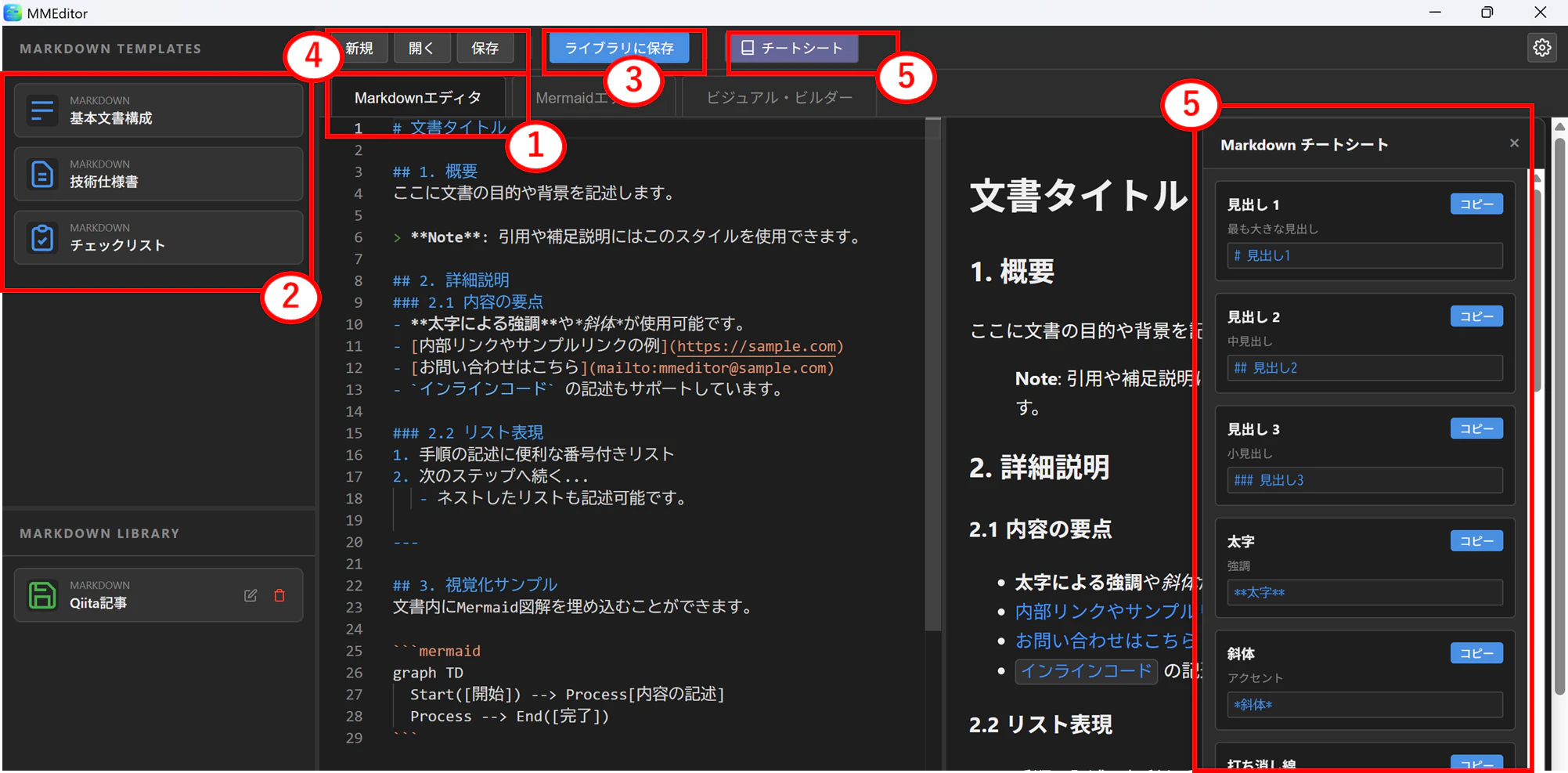Viewport: 1568px width, 773px height.
Task: Click the '## 見出し2' code field
Action: [x=1364, y=367]
